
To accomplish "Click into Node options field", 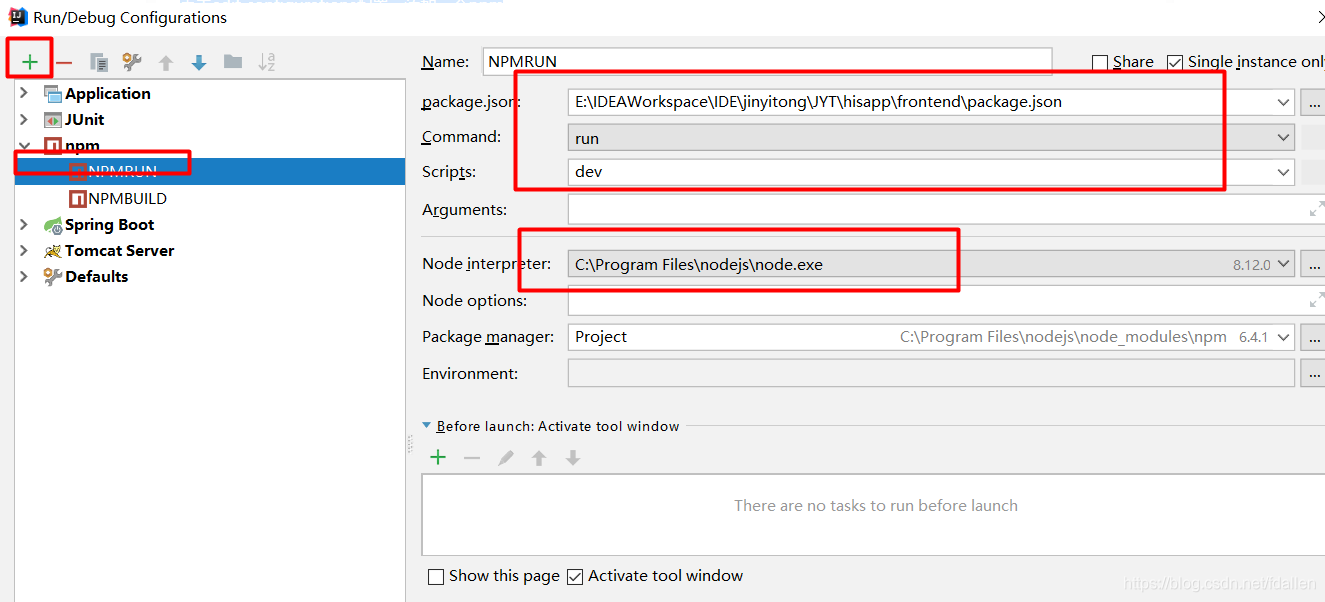I will coord(946,300).
